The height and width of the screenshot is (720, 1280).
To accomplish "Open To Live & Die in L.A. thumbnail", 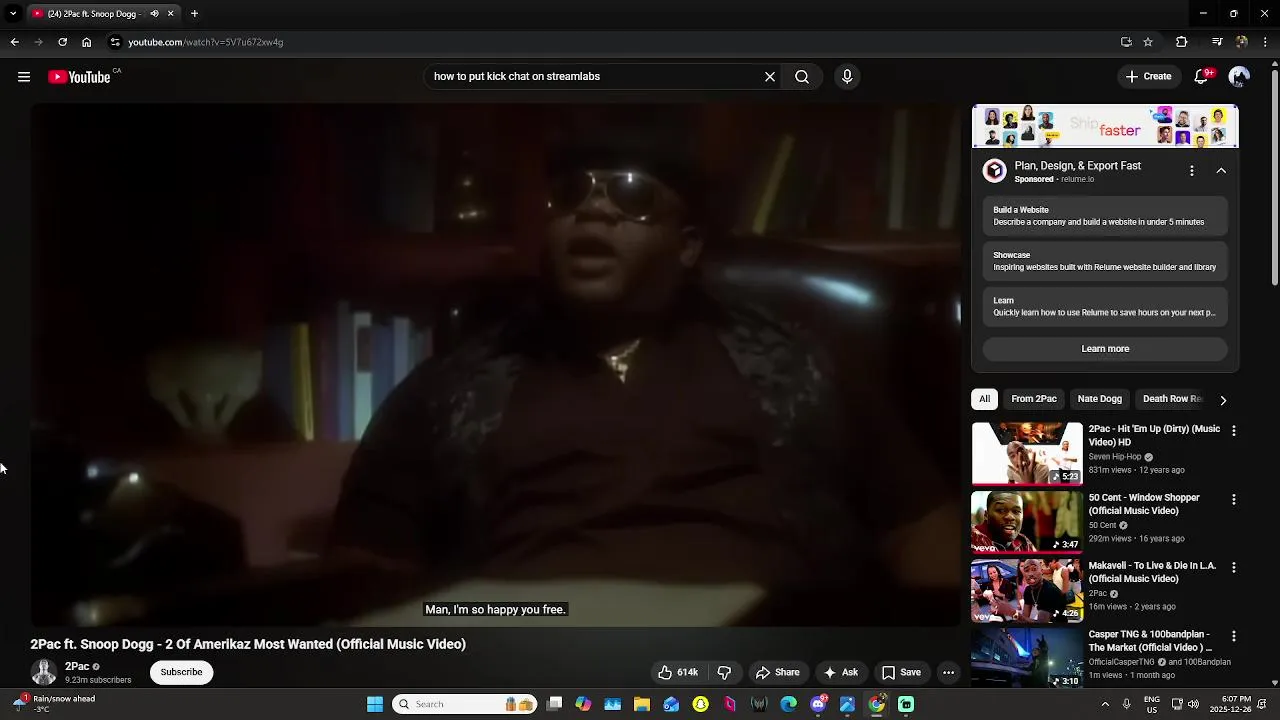I will click(1027, 590).
